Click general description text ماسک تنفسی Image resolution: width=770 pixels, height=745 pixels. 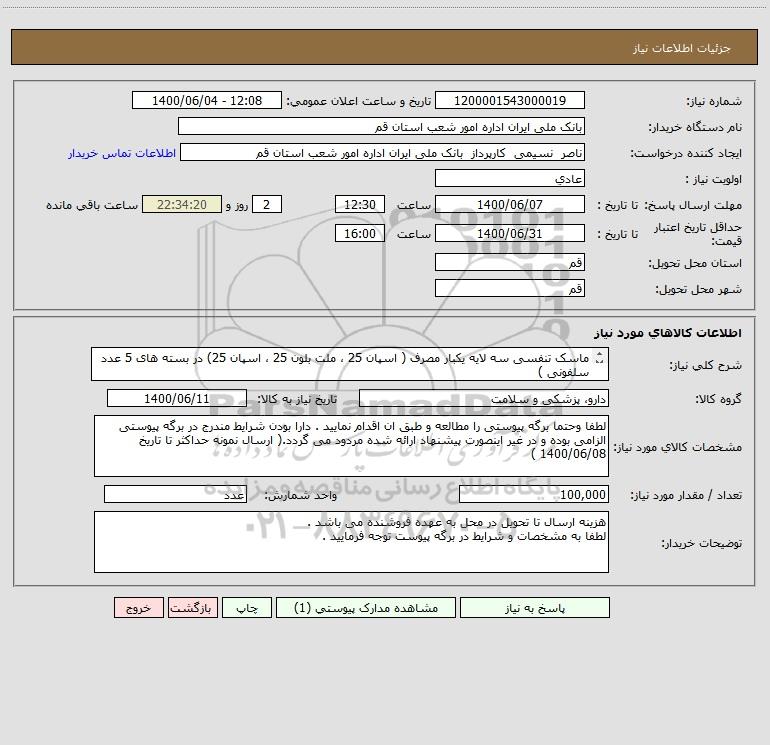tap(350, 364)
